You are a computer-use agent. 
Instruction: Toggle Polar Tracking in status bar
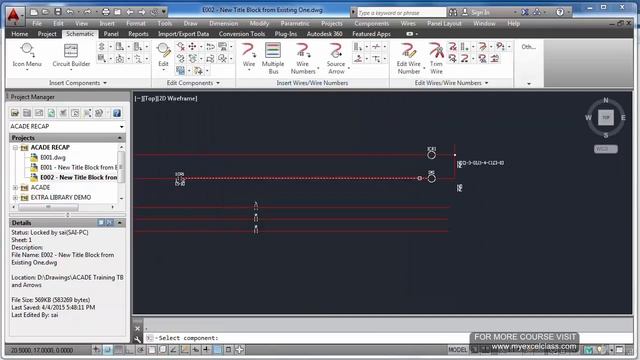pos(140,350)
